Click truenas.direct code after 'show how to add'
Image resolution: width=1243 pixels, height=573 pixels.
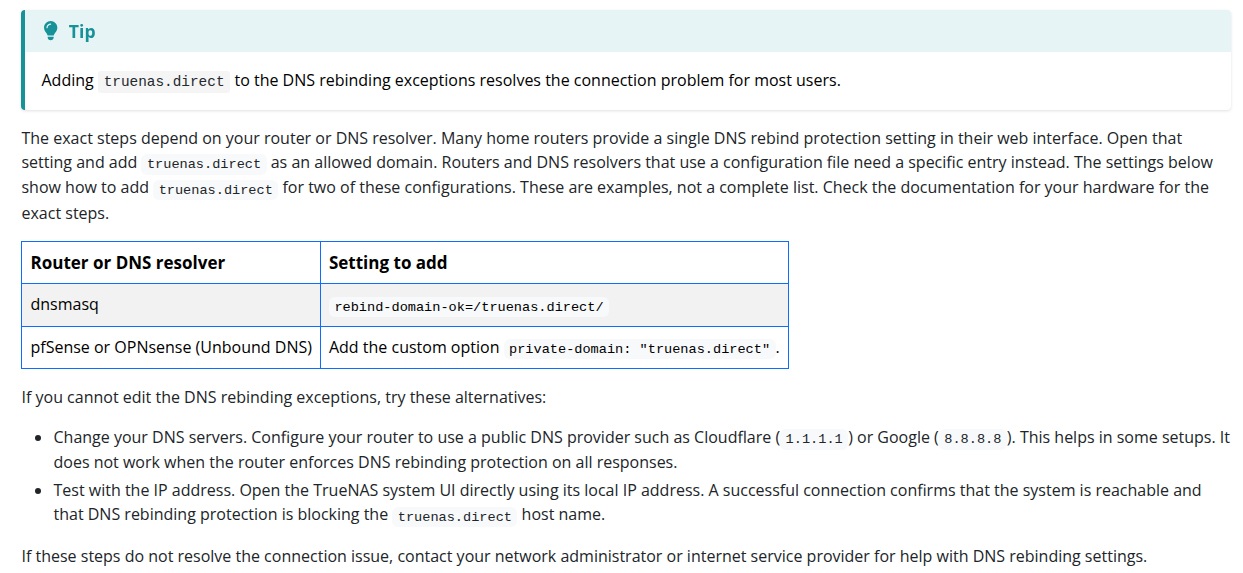tap(215, 189)
